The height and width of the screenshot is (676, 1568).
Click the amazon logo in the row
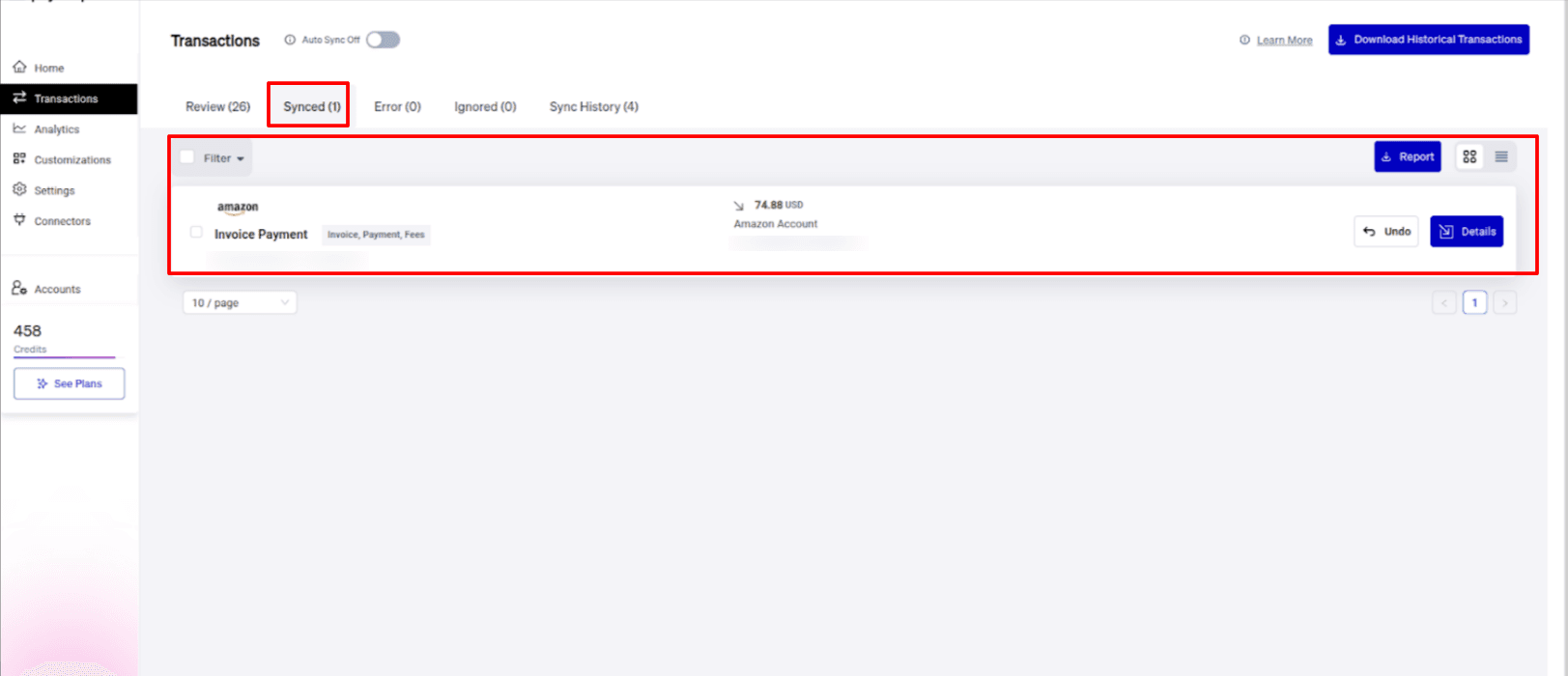(x=238, y=207)
